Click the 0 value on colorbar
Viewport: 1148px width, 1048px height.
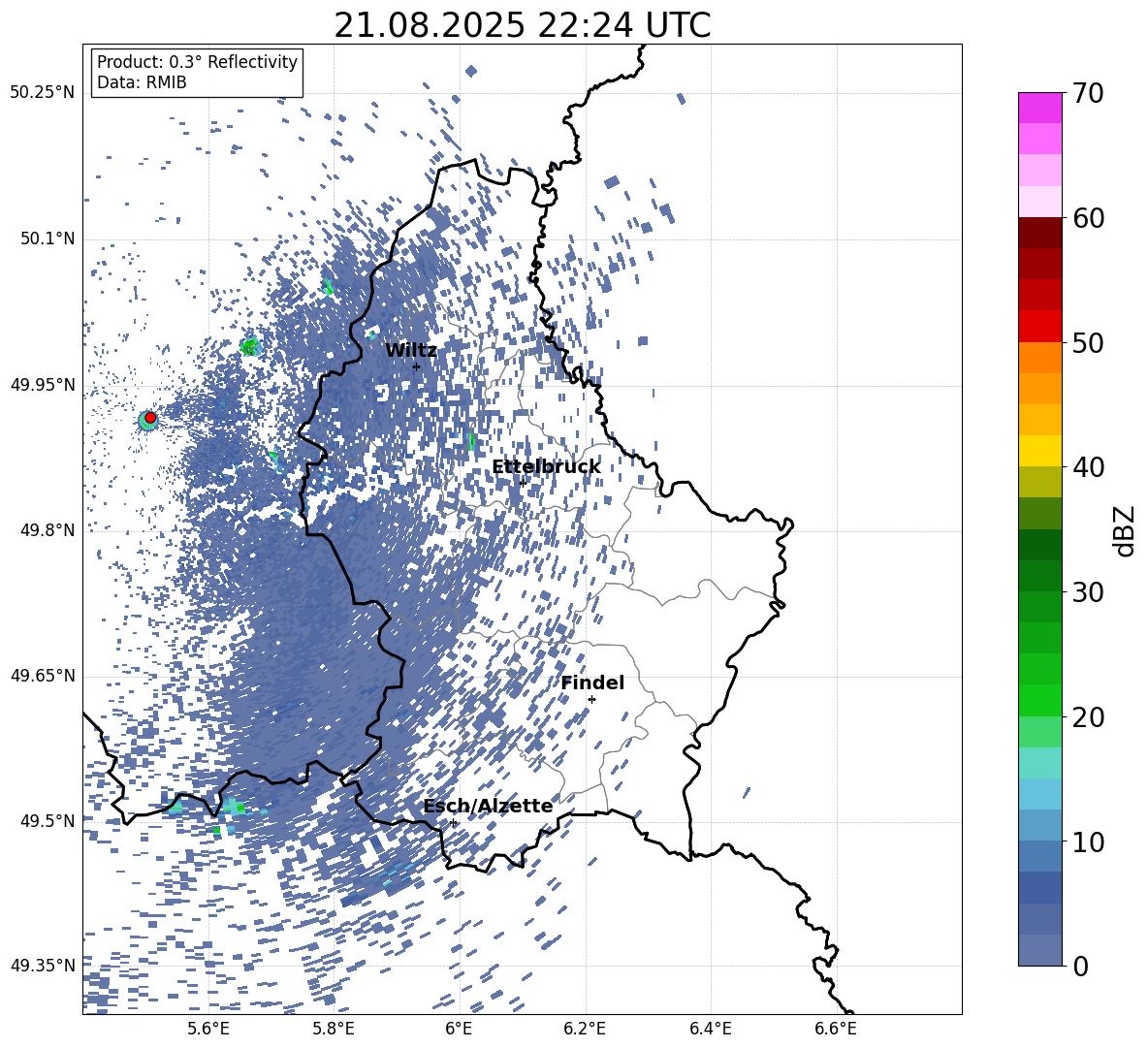tap(1080, 967)
